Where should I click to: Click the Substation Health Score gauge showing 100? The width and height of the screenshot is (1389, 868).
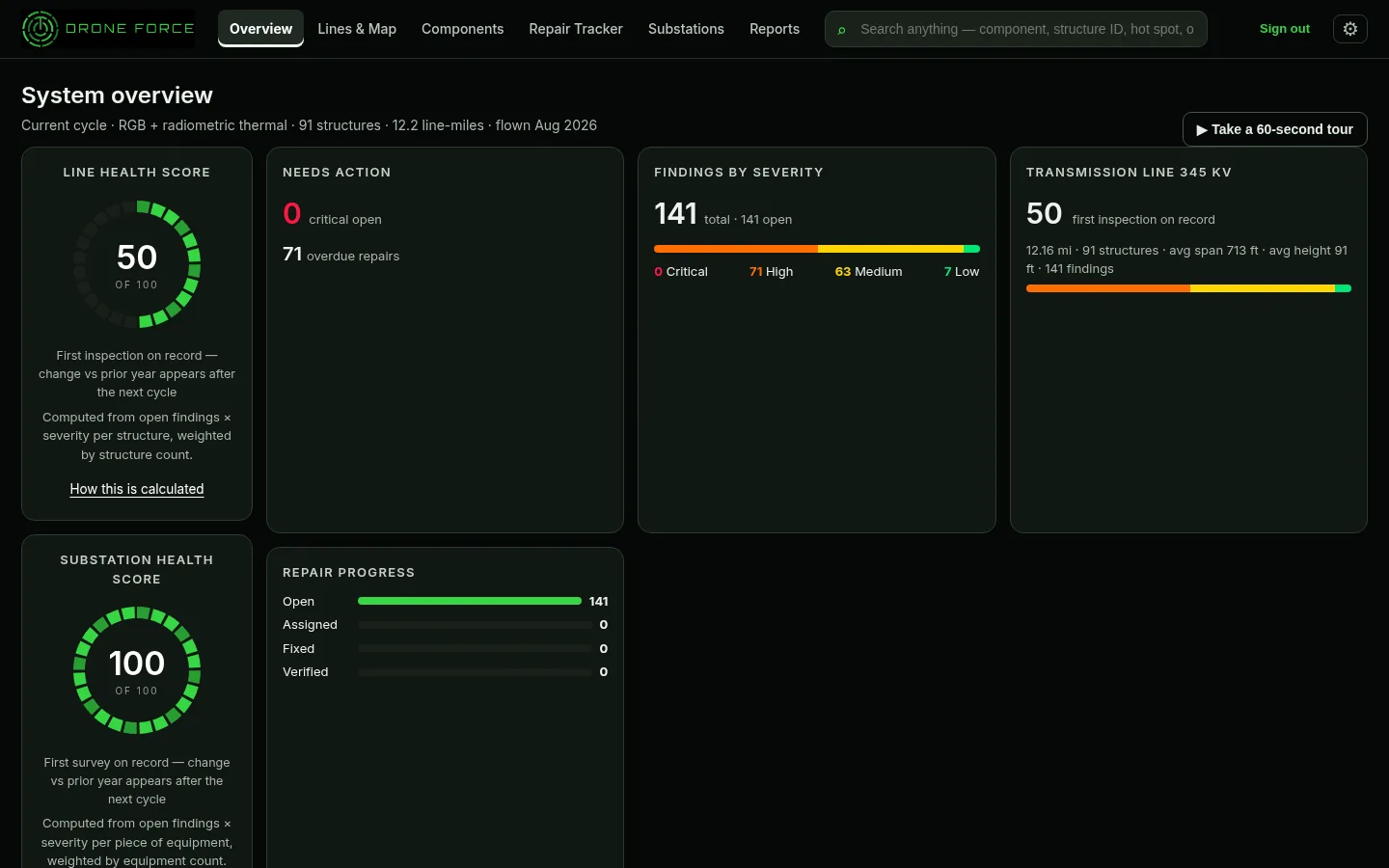pos(137,670)
